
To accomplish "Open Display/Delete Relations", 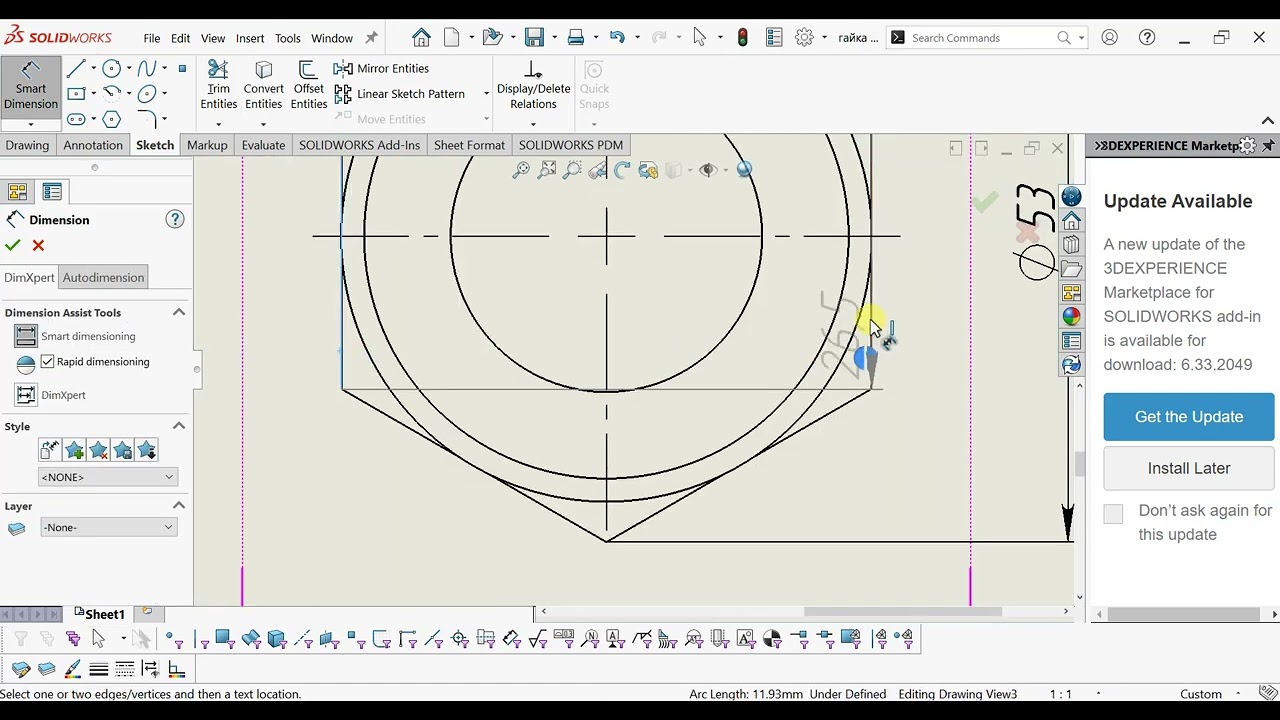I will coord(533,86).
